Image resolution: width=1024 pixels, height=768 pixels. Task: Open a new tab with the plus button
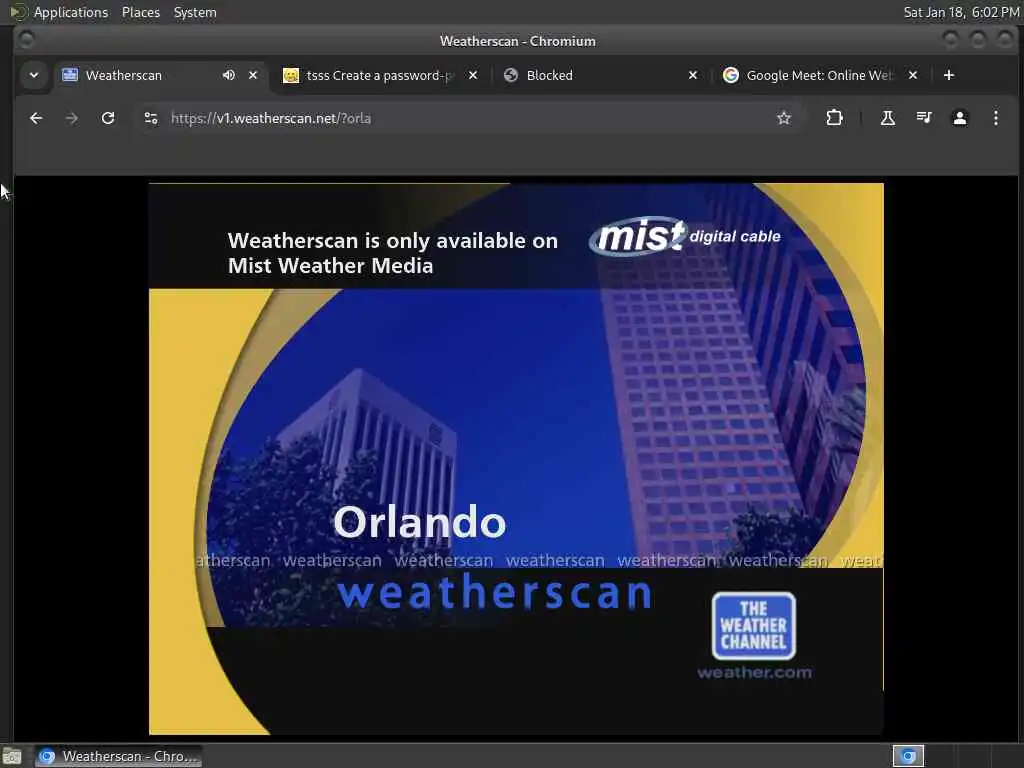pyautogui.click(x=949, y=75)
